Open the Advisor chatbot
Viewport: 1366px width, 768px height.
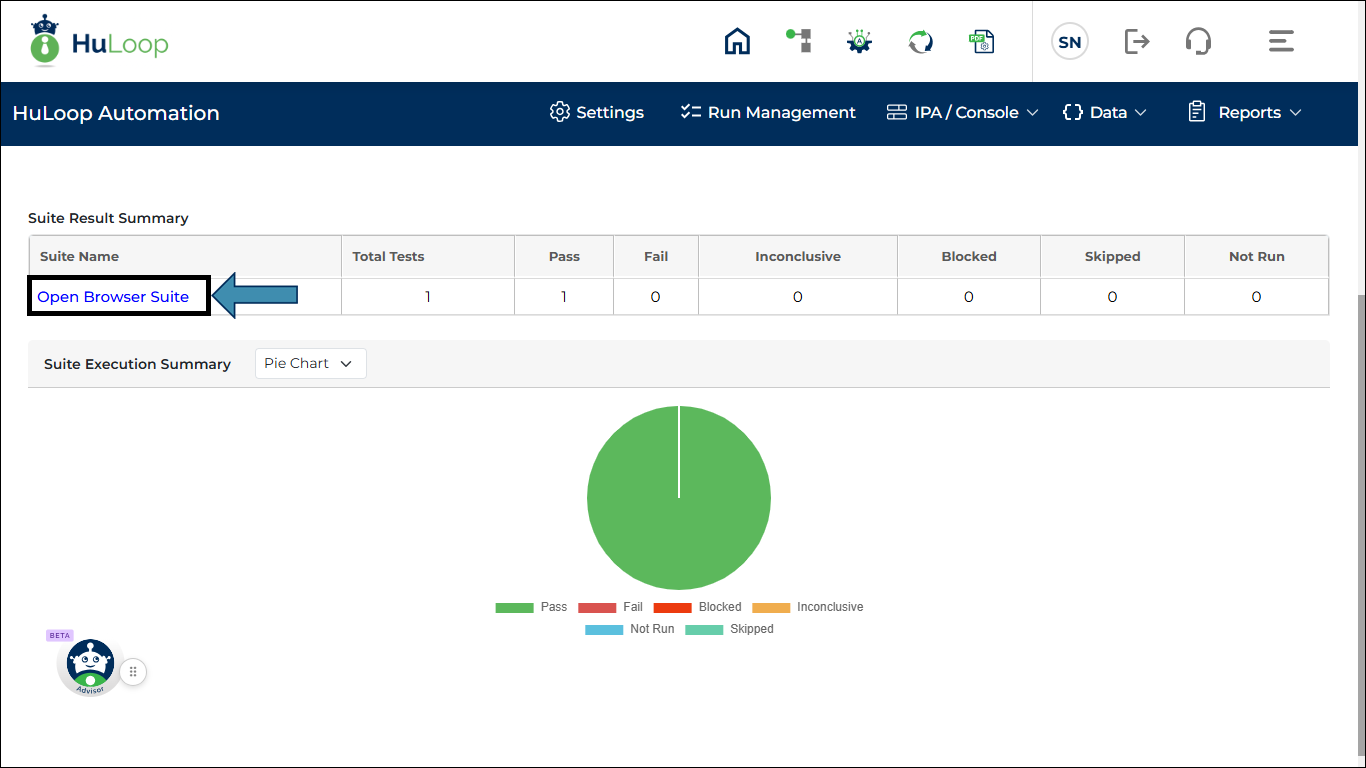[90, 666]
